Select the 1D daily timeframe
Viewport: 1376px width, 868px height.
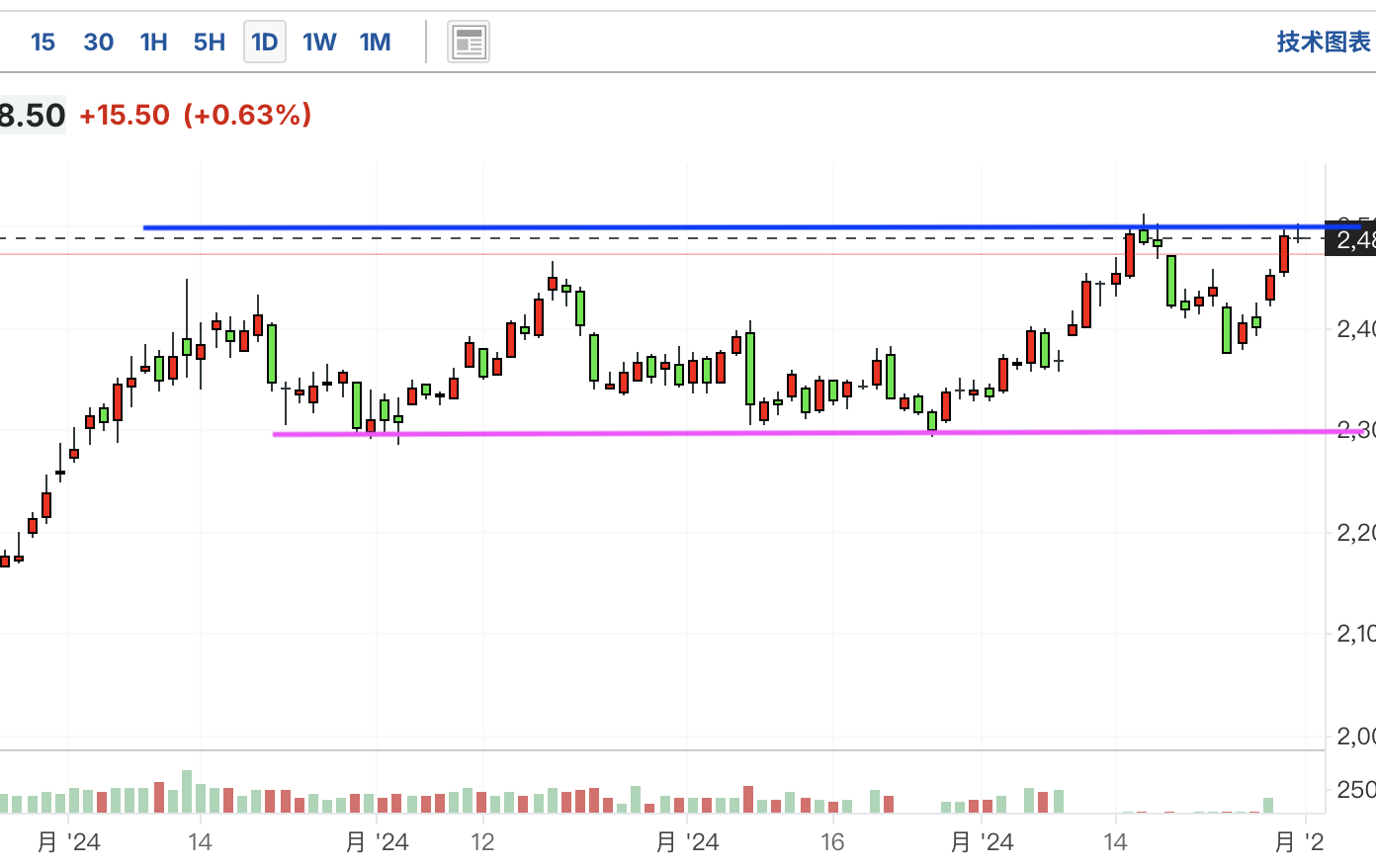(x=264, y=42)
